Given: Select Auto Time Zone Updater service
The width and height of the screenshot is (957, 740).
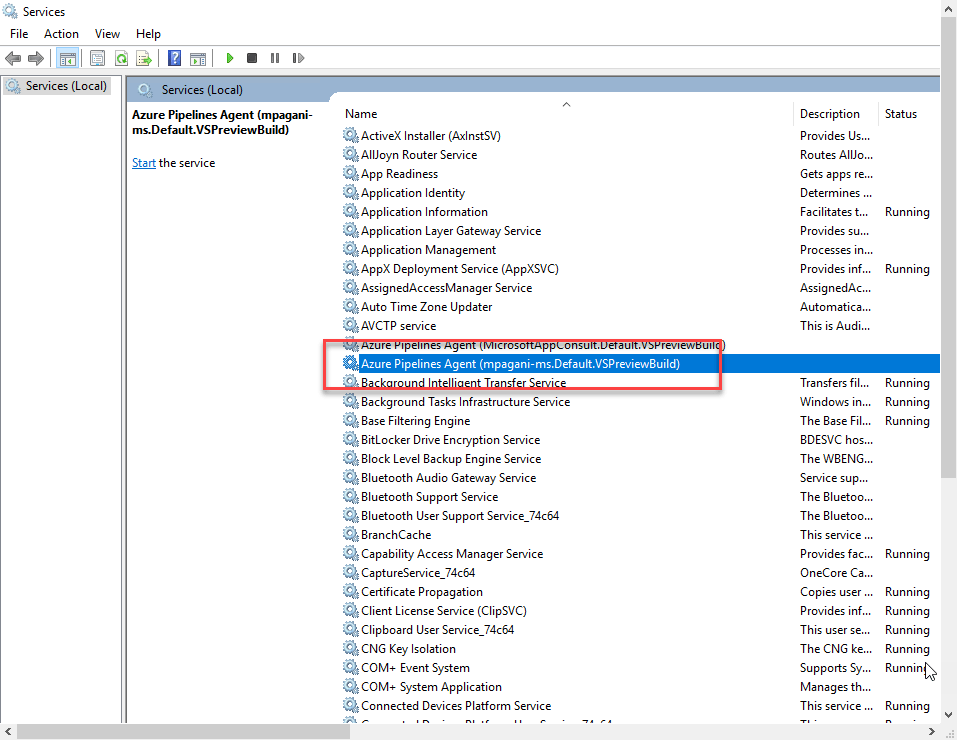Looking at the screenshot, I should point(426,307).
